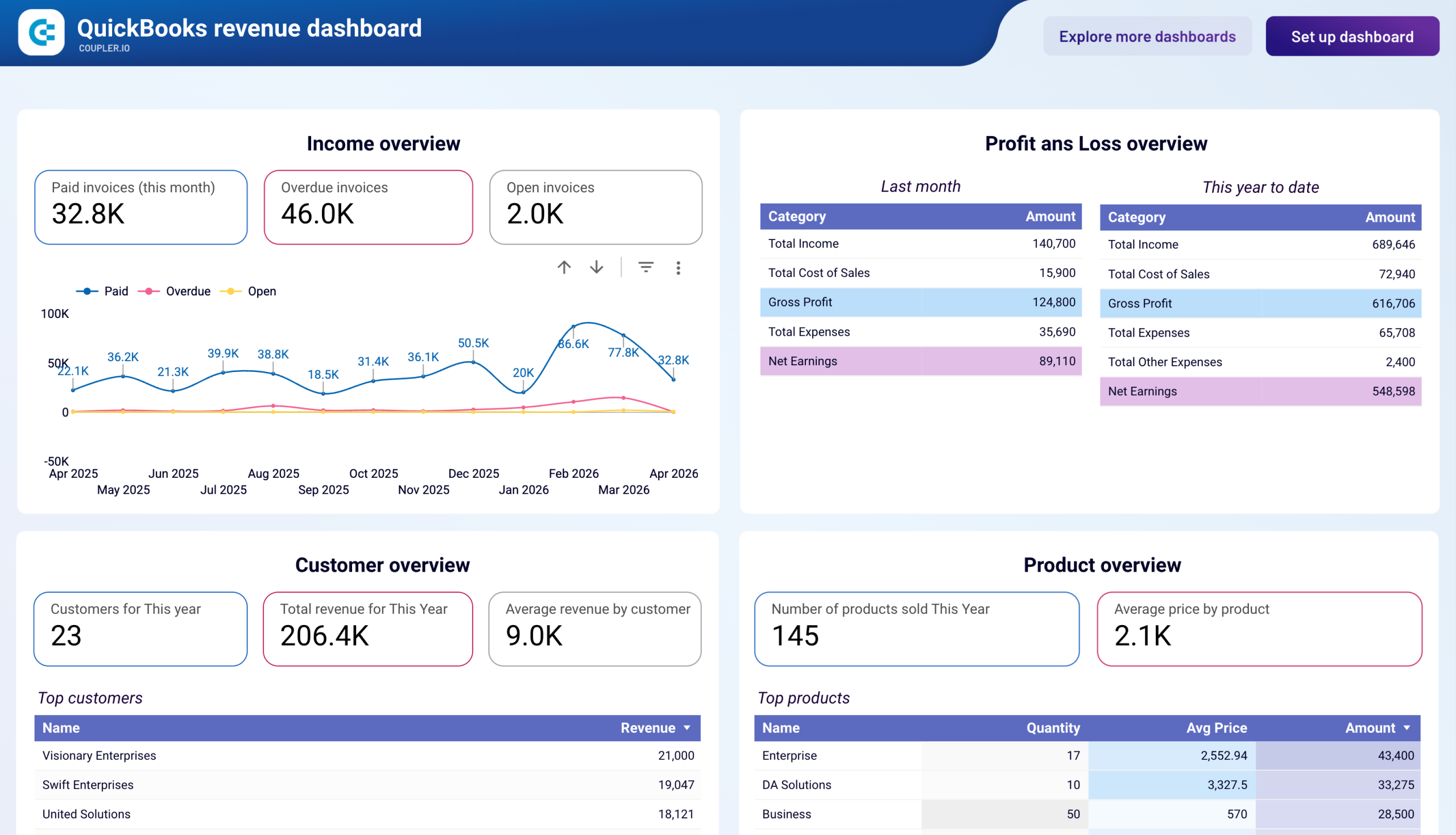Screen dimensions: 1456x835
Task: Switch to the This year to date view
Action: pyautogui.click(x=1260, y=187)
